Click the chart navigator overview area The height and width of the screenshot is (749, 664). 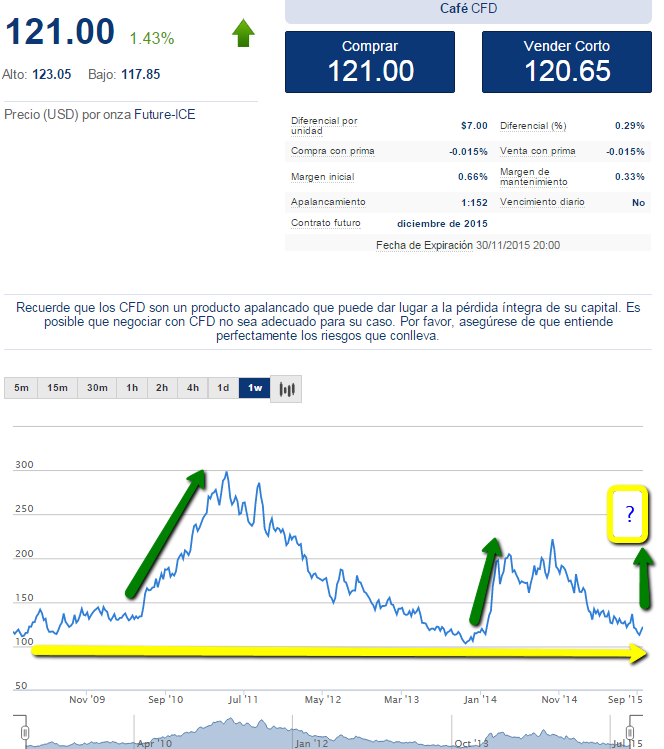(x=330, y=733)
